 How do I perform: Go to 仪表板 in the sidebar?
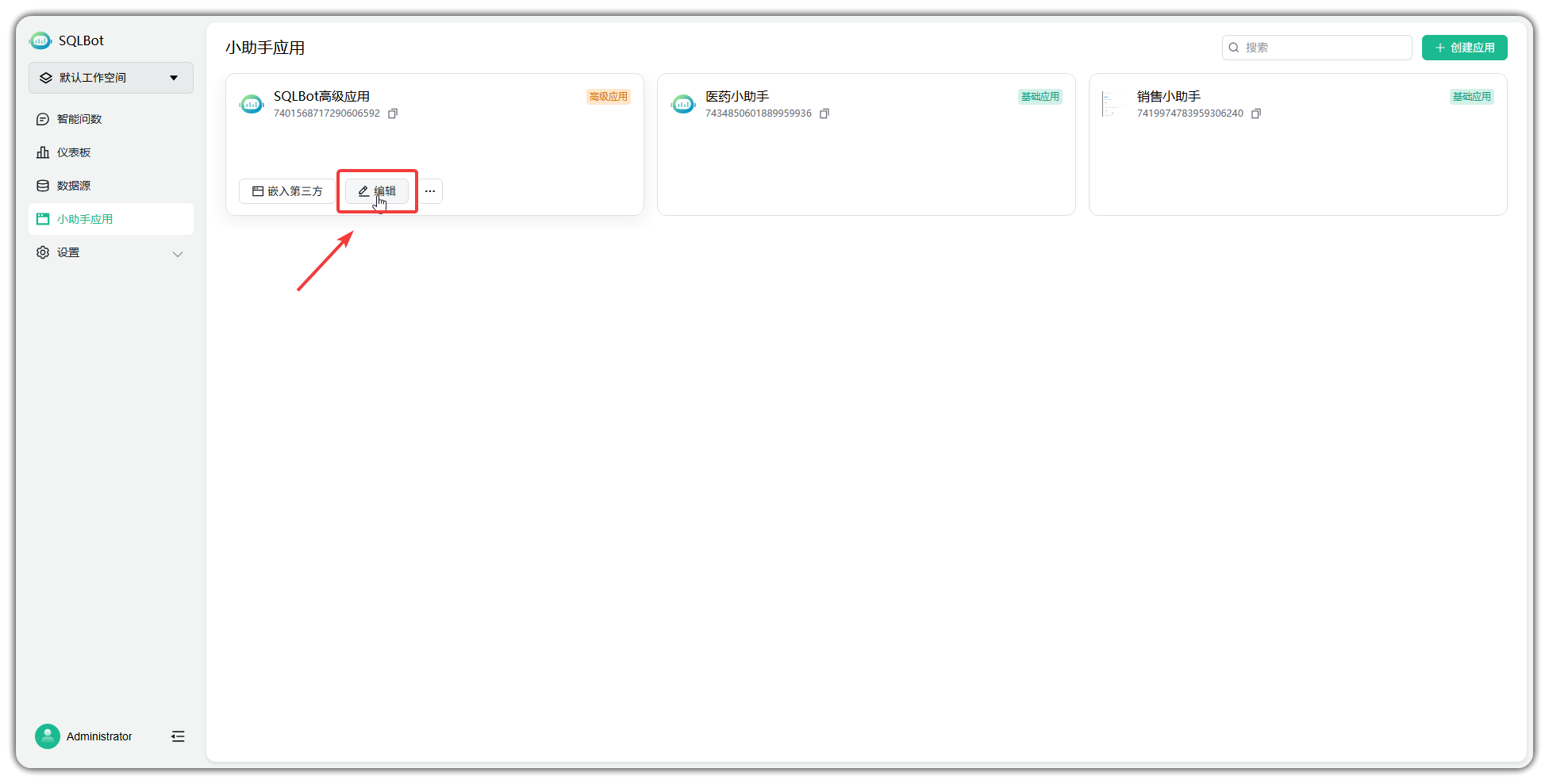[74, 152]
